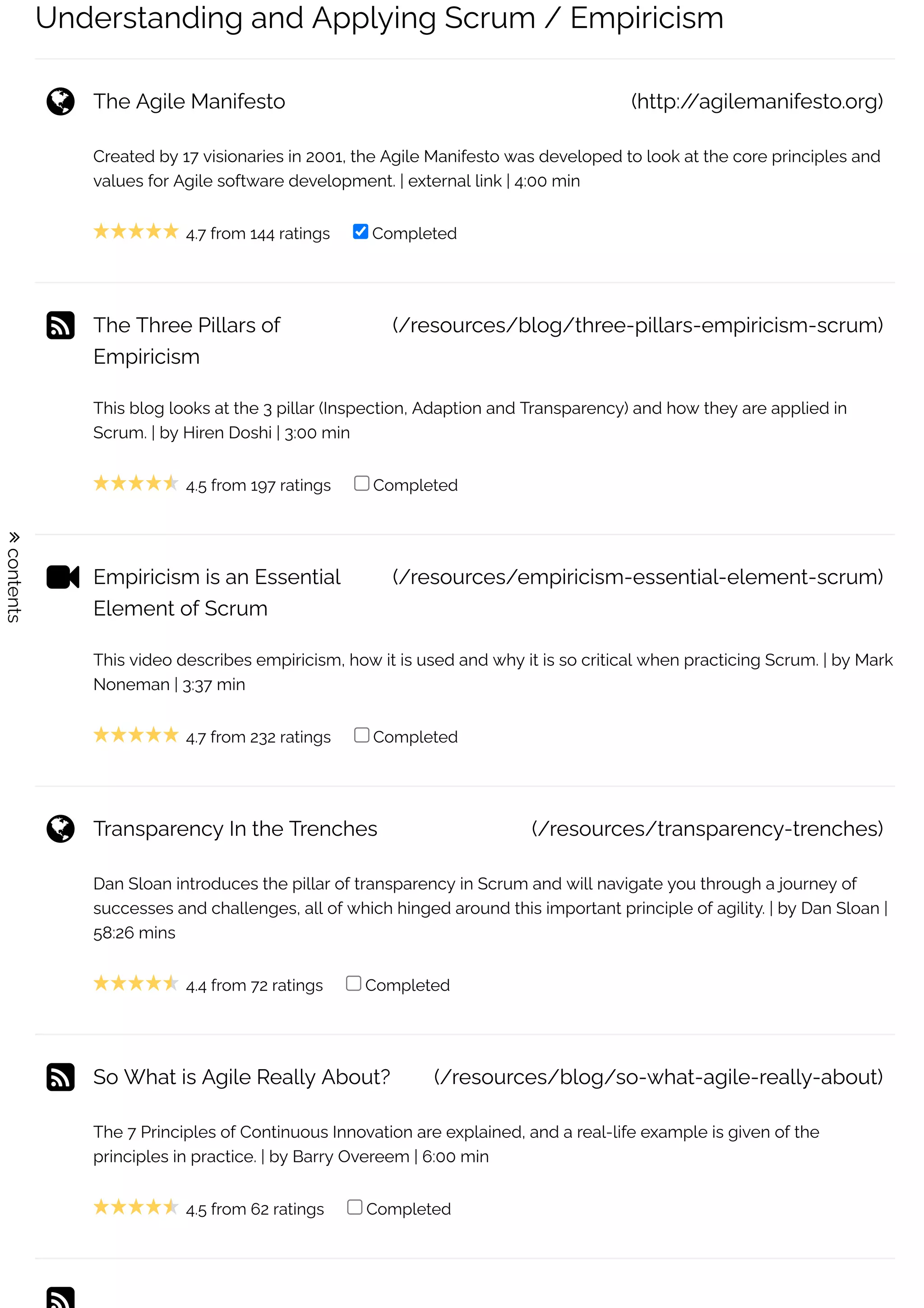This screenshot has height=1308, width=924.
Task: Click globe icon beside The Agile Manifesto
Action: pyautogui.click(x=60, y=102)
